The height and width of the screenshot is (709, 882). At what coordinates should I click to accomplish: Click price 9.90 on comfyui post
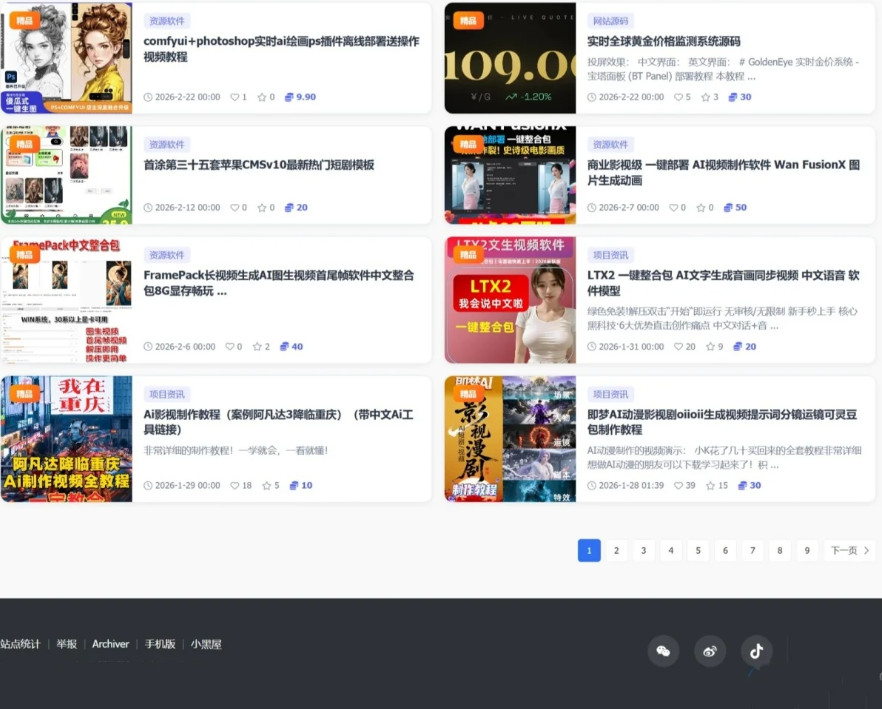coord(306,97)
